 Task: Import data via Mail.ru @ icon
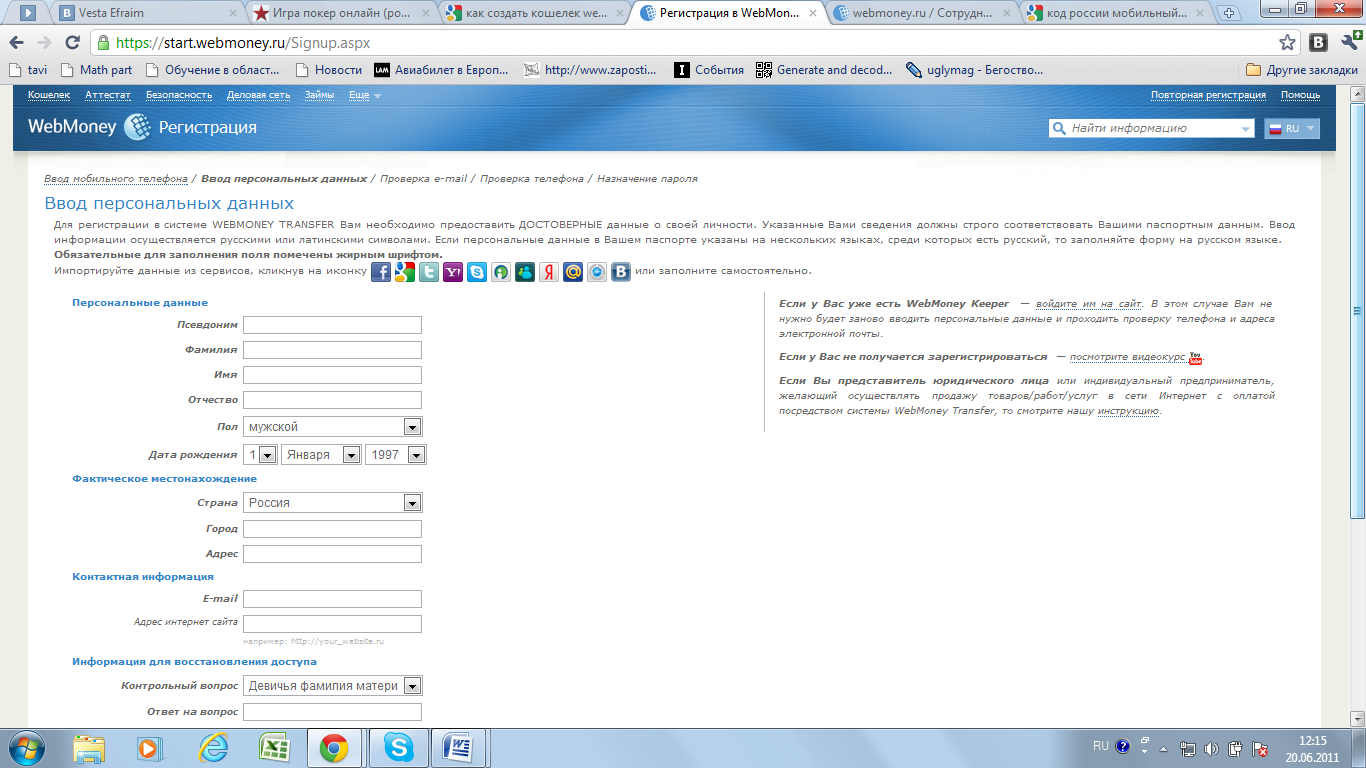point(573,272)
